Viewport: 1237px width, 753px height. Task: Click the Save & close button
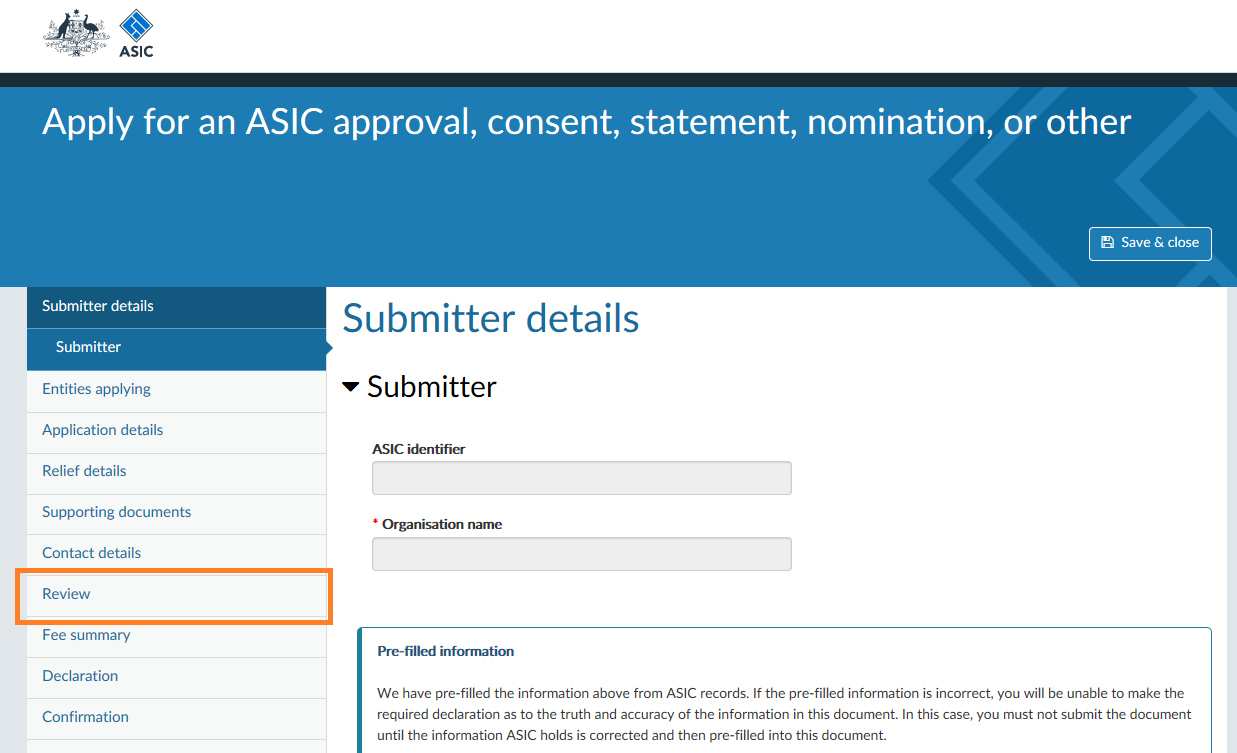[1150, 243]
